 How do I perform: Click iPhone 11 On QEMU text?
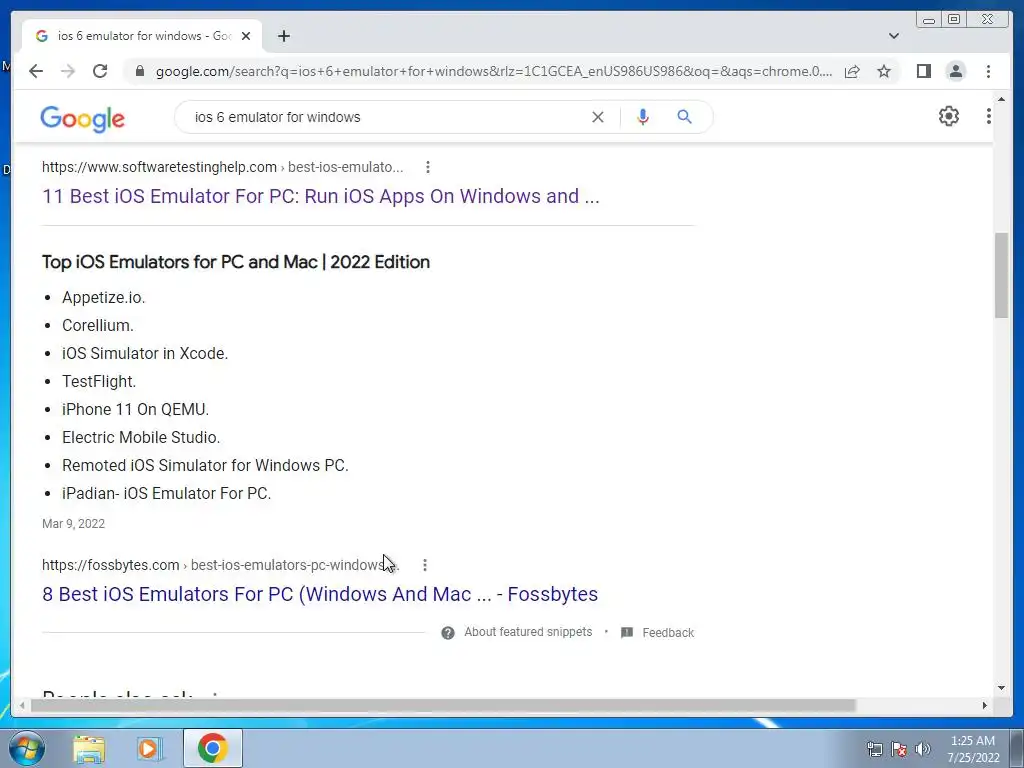135,409
